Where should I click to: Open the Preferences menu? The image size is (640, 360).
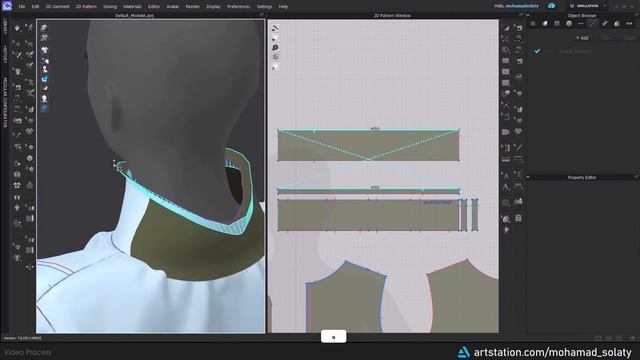[238, 7]
